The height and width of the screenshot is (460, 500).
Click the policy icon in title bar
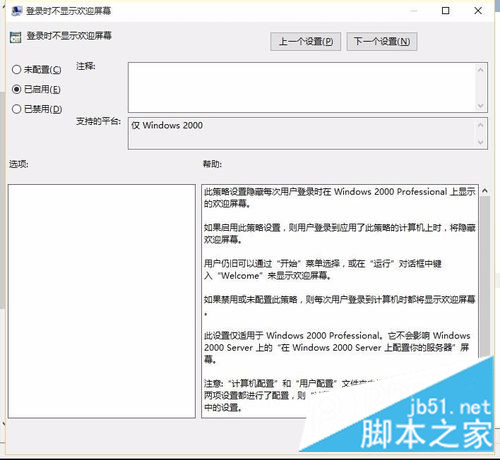pos(16,11)
